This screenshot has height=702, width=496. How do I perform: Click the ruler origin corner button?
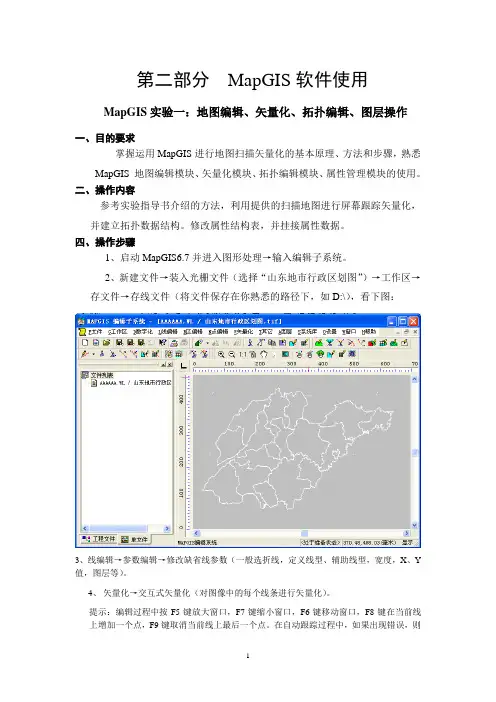pyautogui.click(x=184, y=366)
